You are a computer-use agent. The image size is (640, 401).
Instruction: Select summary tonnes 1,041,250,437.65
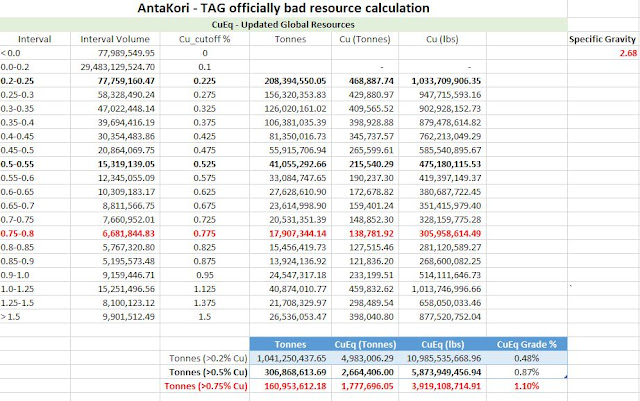[x=291, y=359]
